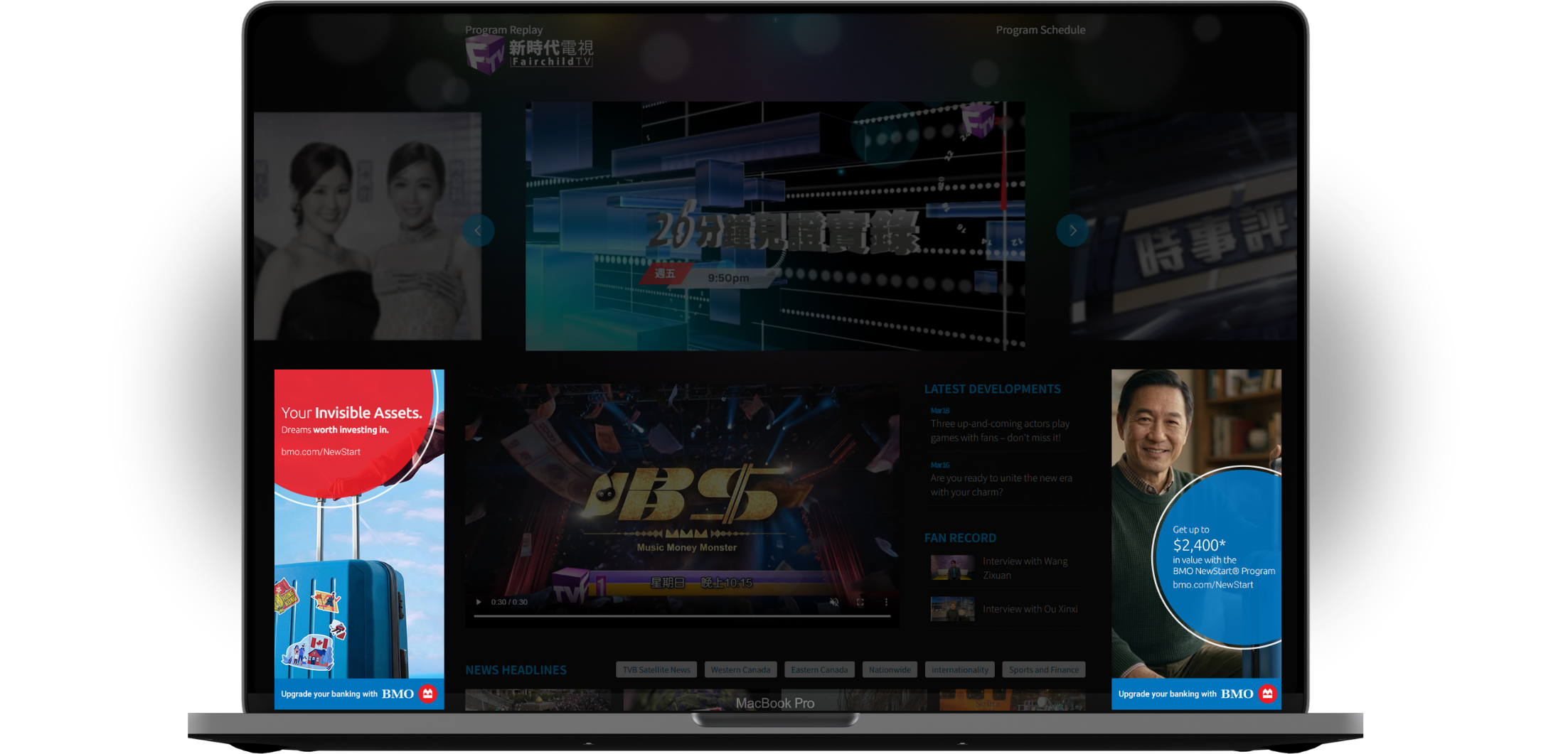
Task: Click the Mar 16 date label
Action: 940,465
